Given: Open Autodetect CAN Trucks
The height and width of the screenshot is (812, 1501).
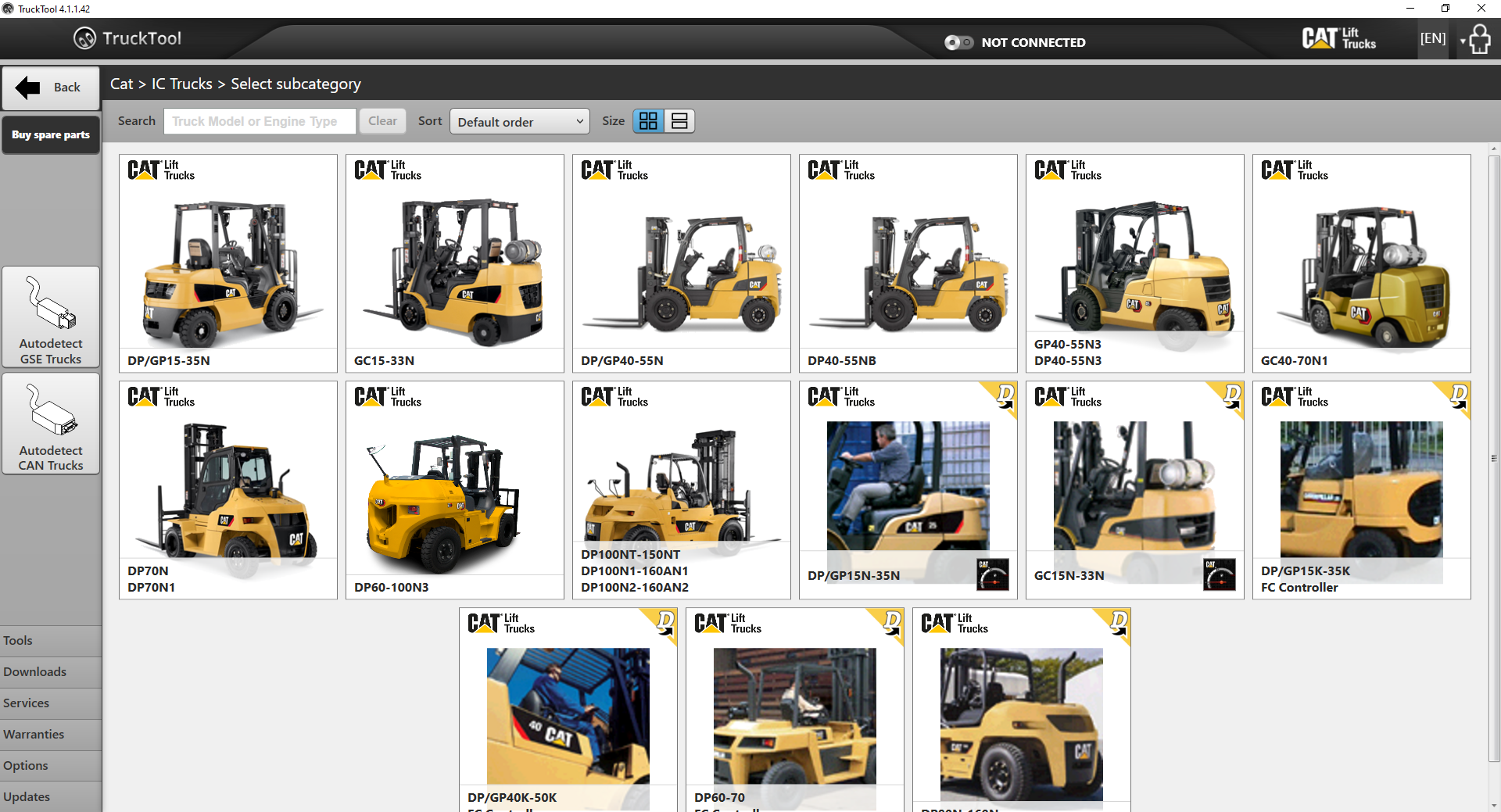Looking at the screenshot, I should [51, 424].
